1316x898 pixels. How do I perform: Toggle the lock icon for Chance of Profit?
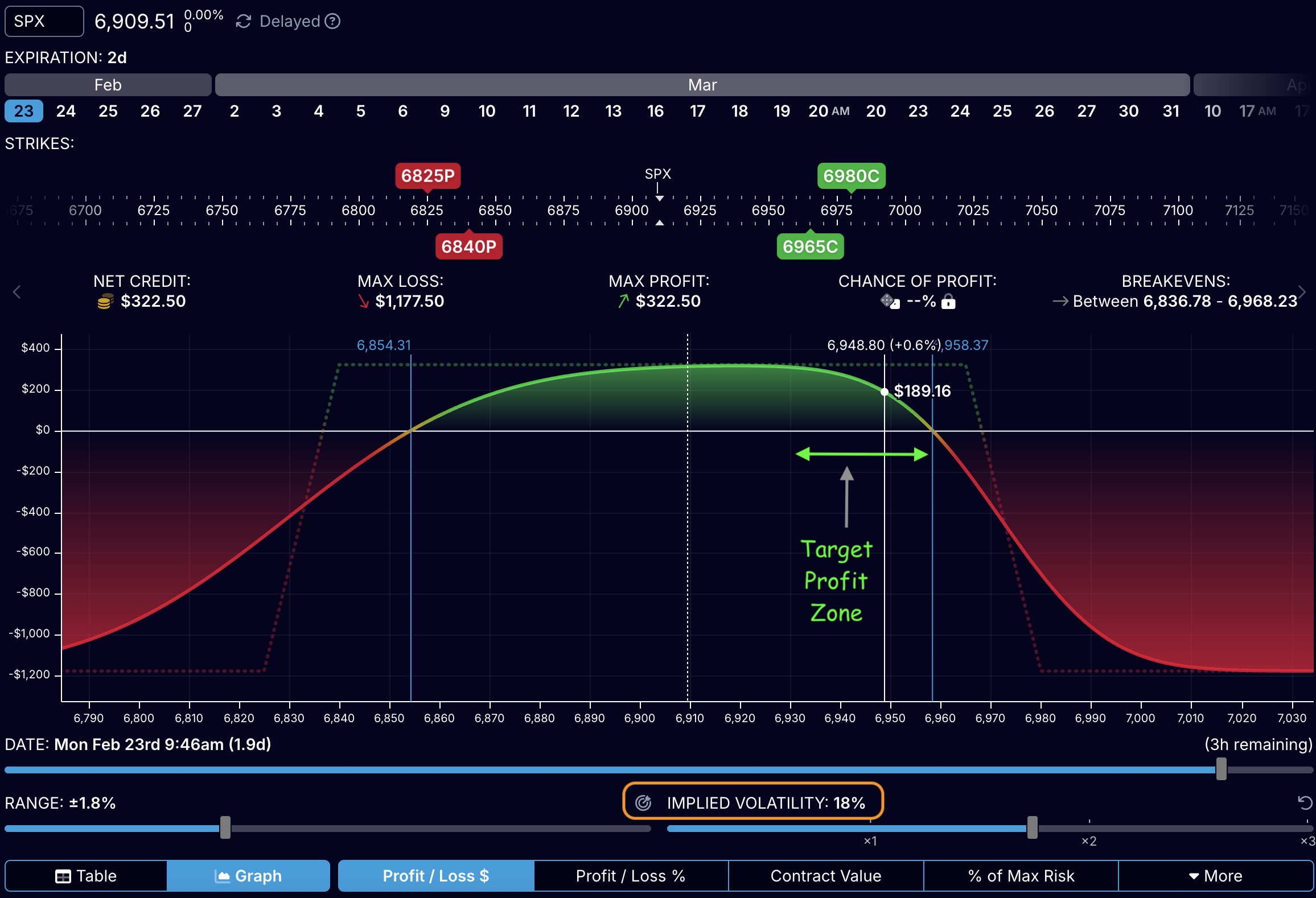948,302
